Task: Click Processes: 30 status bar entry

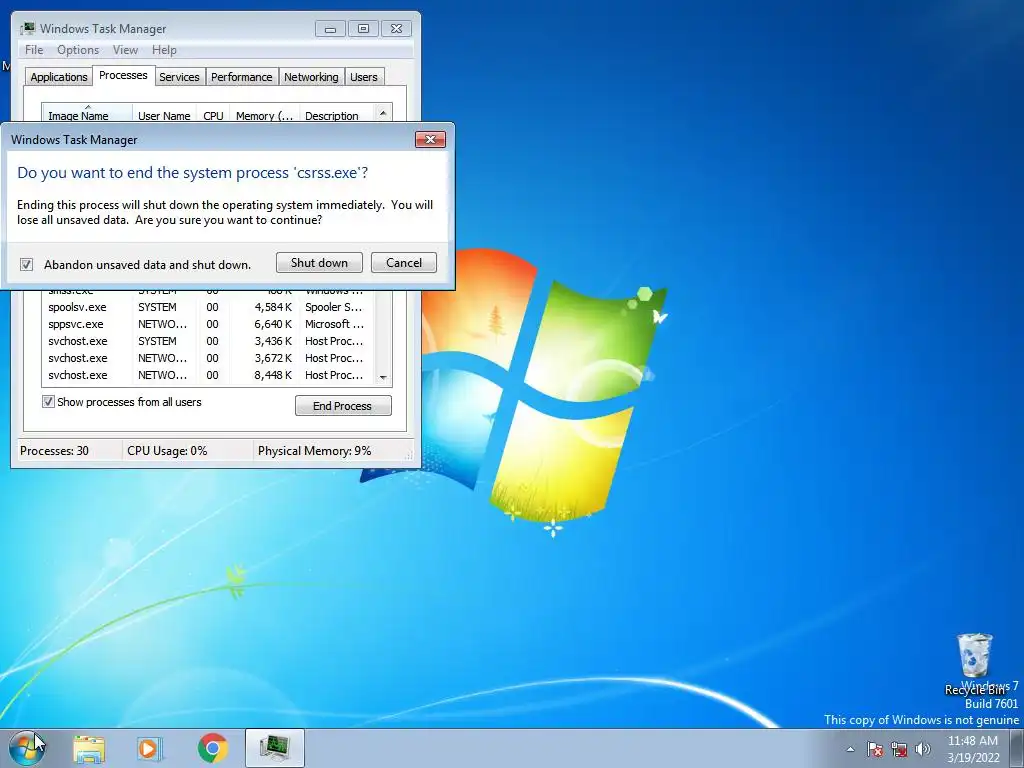Action: tap(54, 451)
